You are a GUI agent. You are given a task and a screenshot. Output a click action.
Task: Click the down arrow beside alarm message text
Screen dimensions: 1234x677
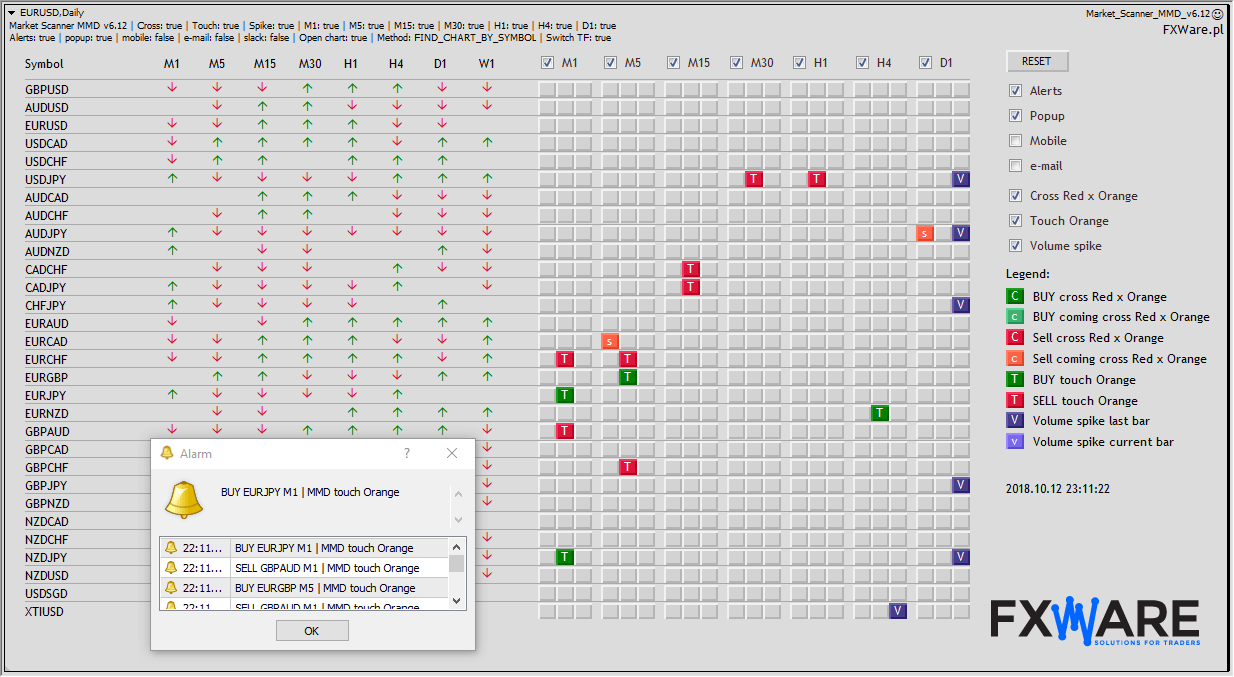click(x=458, y=520)
